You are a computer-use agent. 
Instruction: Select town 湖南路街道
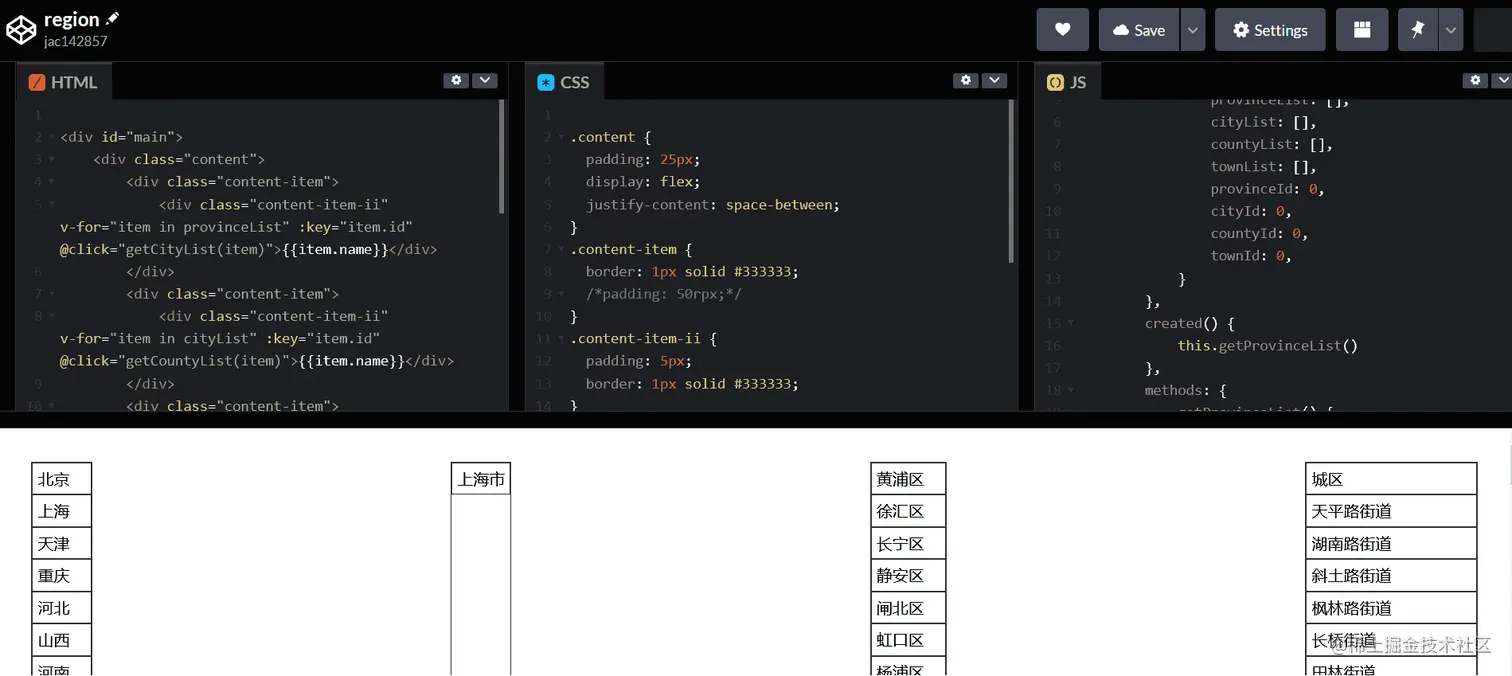pyautogui.click(x=1391, y=543)
